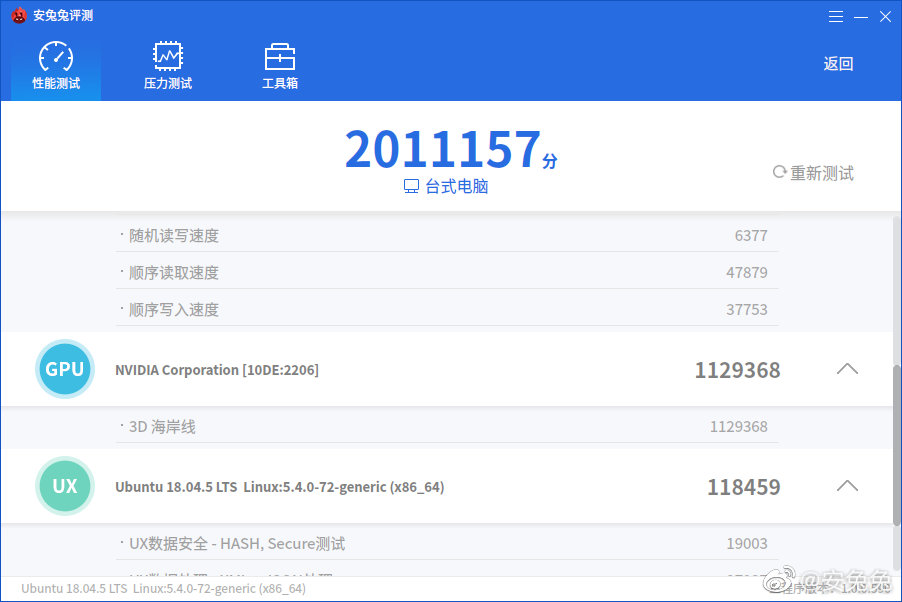Click the 台式电脑 device type label

(457, 186)
